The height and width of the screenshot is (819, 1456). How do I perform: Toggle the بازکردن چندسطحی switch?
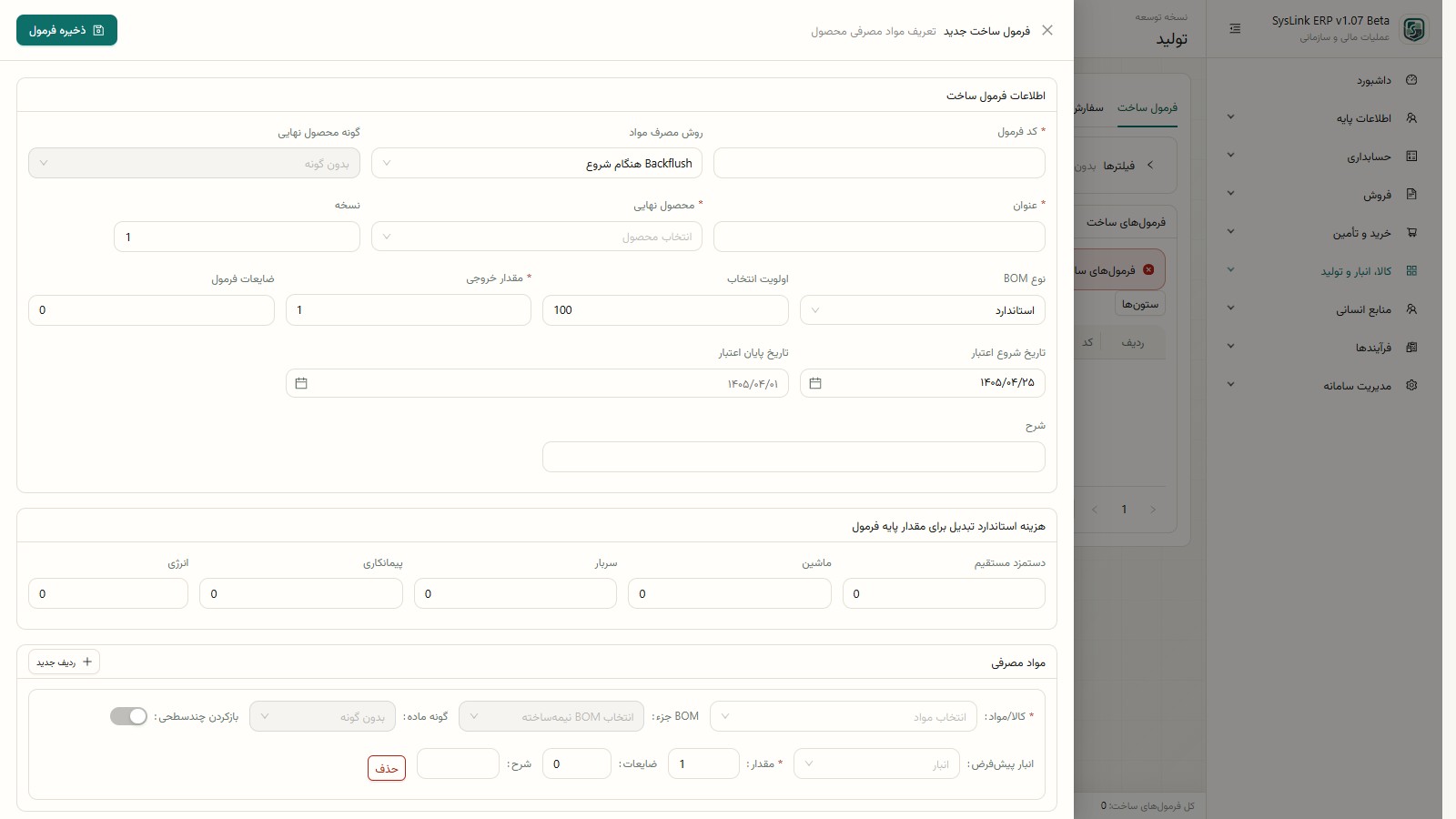[128, 716]
